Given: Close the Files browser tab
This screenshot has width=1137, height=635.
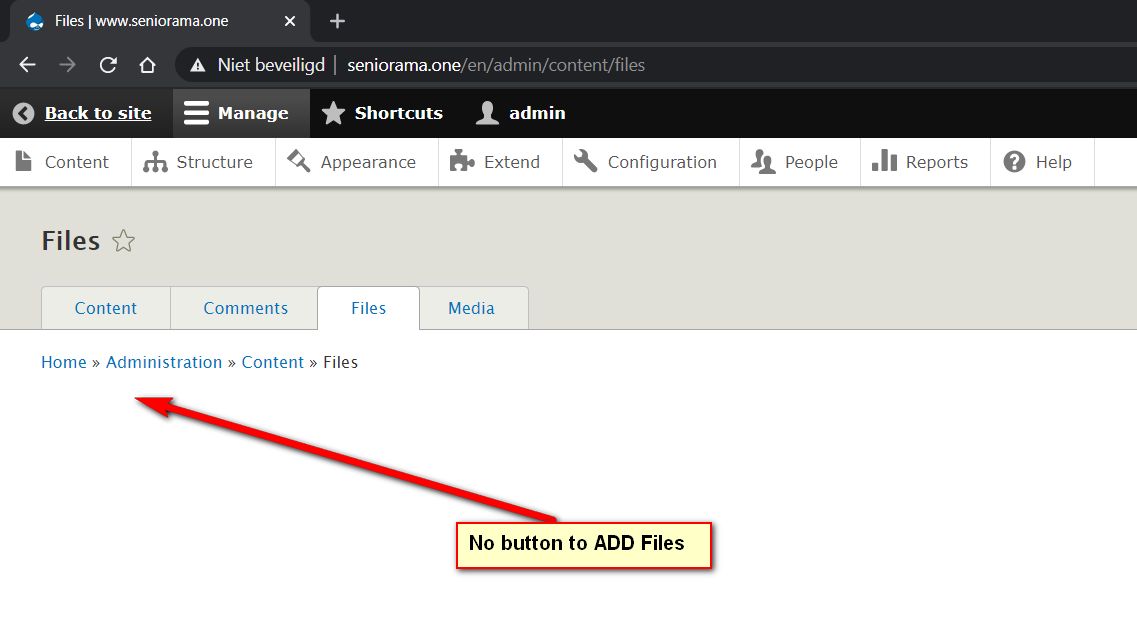Looking at the screenshot, I should (290, 21).
